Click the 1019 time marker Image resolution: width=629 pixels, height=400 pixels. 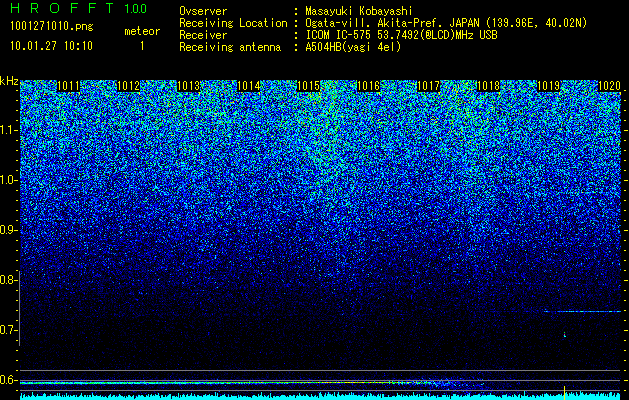[x=548, y=86]
